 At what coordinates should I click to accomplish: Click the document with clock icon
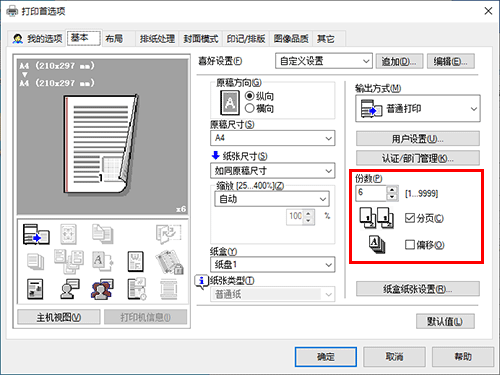(137, 289)
